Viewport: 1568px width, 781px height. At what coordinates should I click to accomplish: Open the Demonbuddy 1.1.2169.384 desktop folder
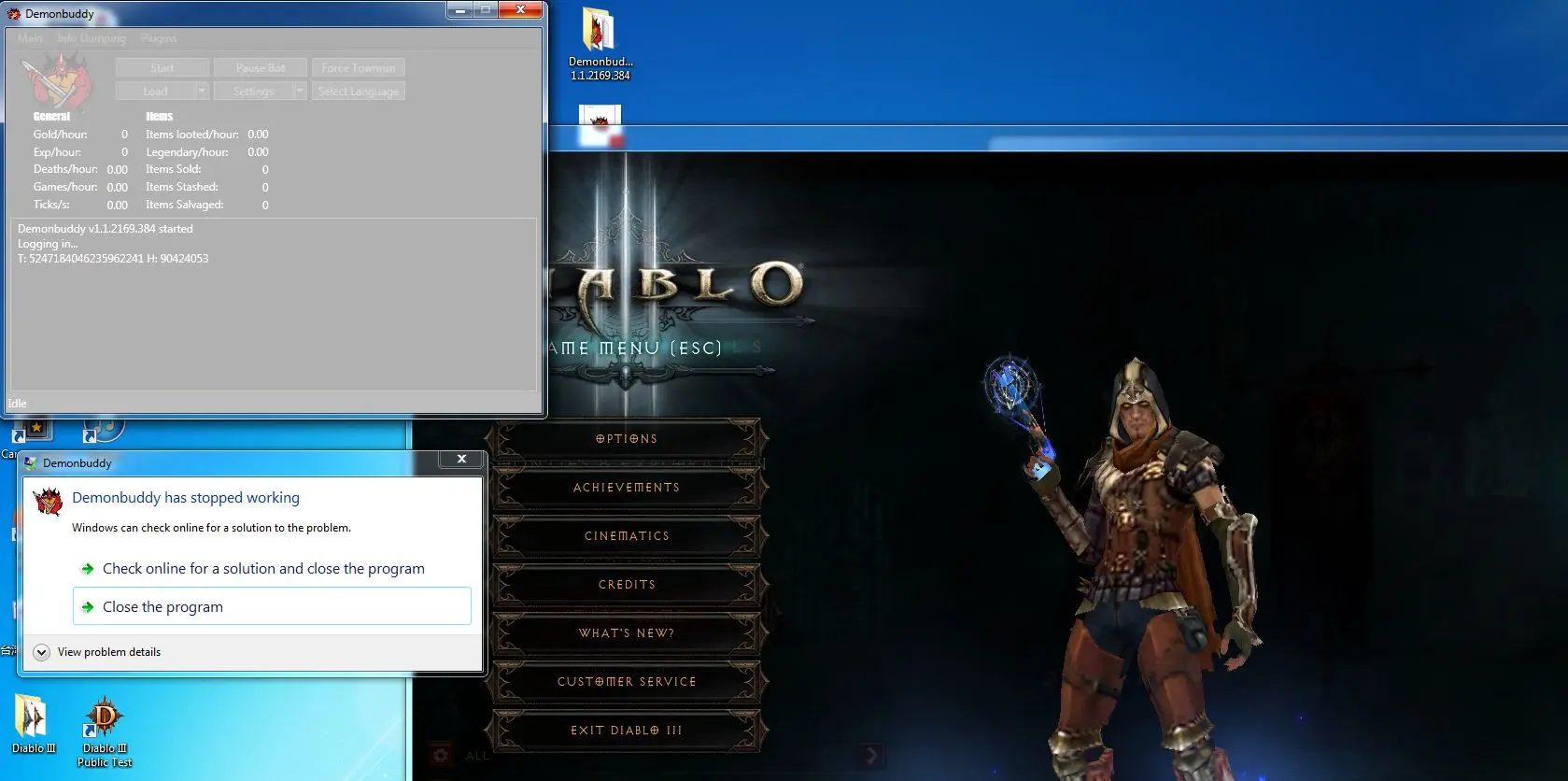(600, 44)
